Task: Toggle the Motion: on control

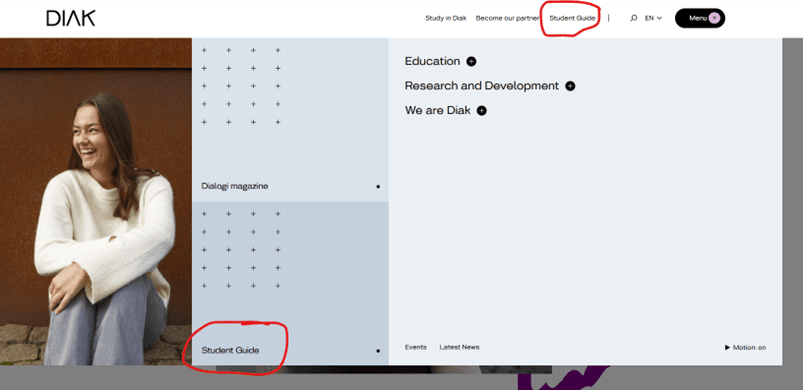Action: click(745, 348)
